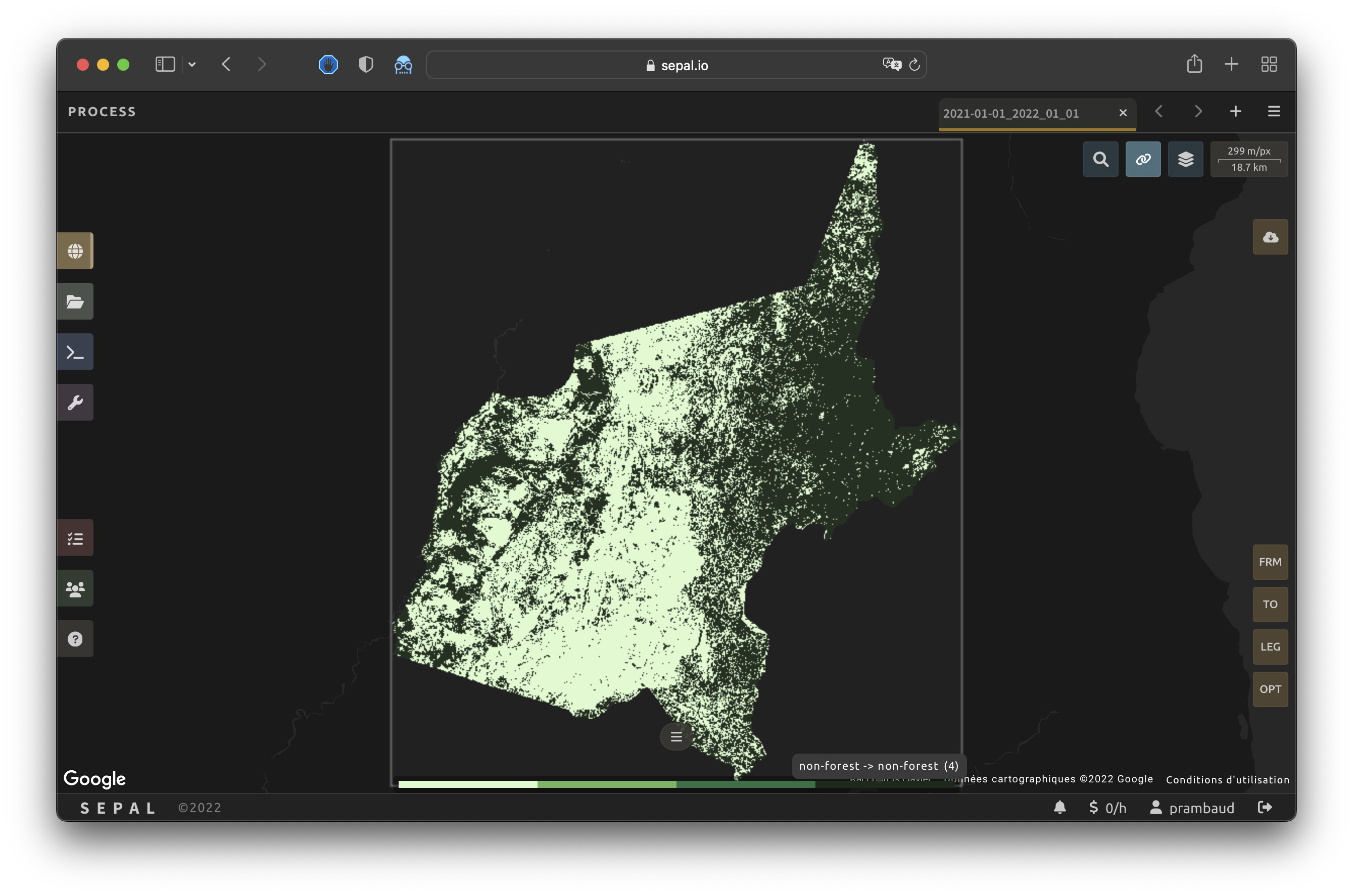Click the cloud download retrieve button
1353x896 pixels.
1270,237
